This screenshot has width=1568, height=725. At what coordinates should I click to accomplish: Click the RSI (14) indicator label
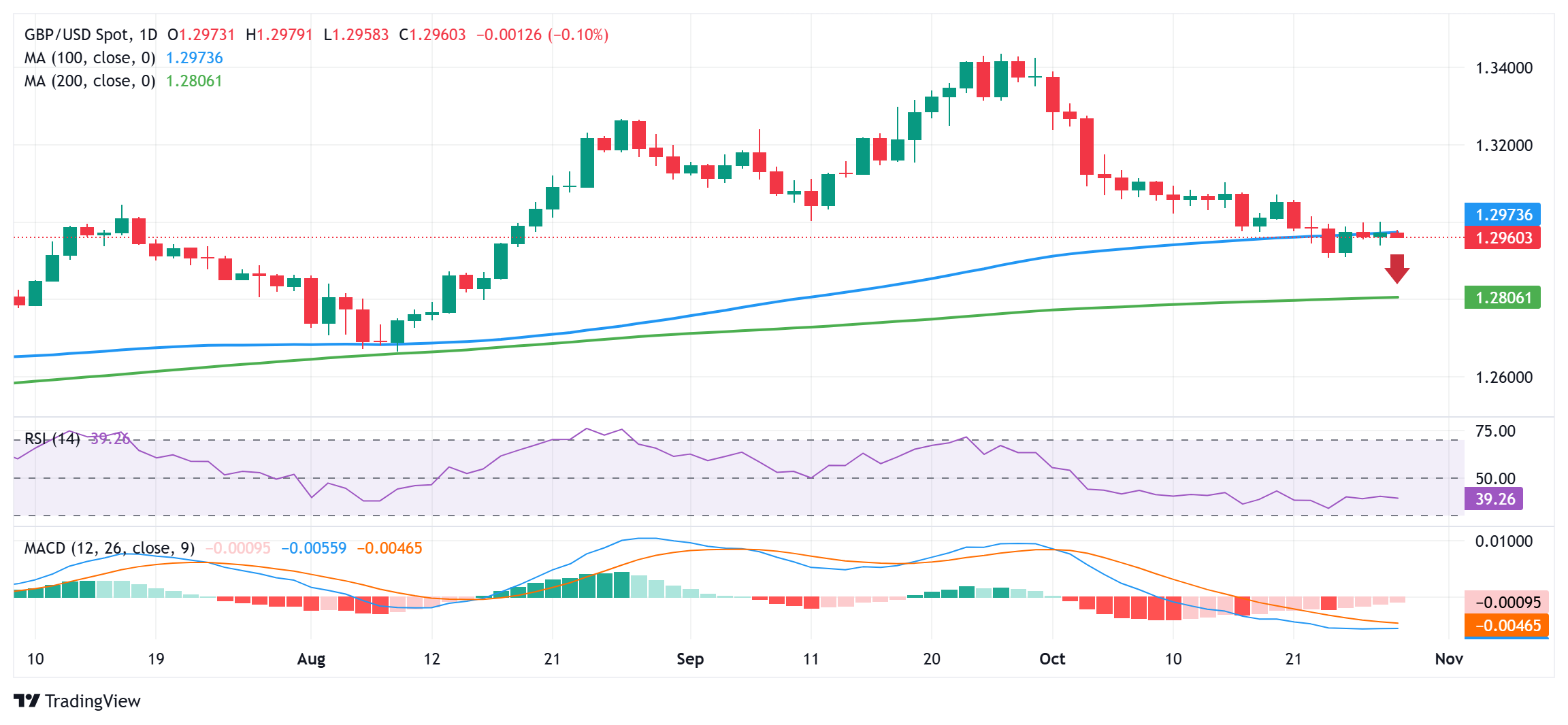coord(52,439)
